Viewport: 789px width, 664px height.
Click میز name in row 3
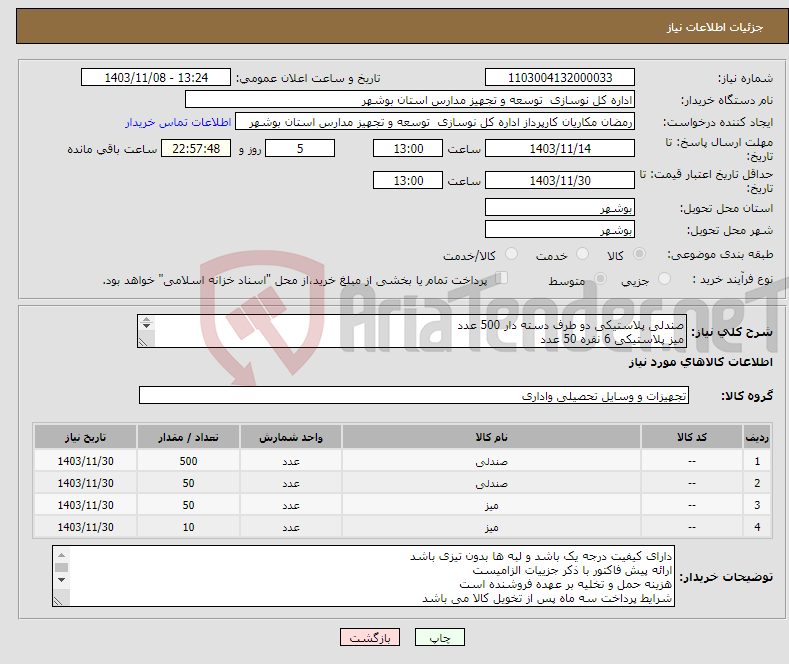point(491,506)
